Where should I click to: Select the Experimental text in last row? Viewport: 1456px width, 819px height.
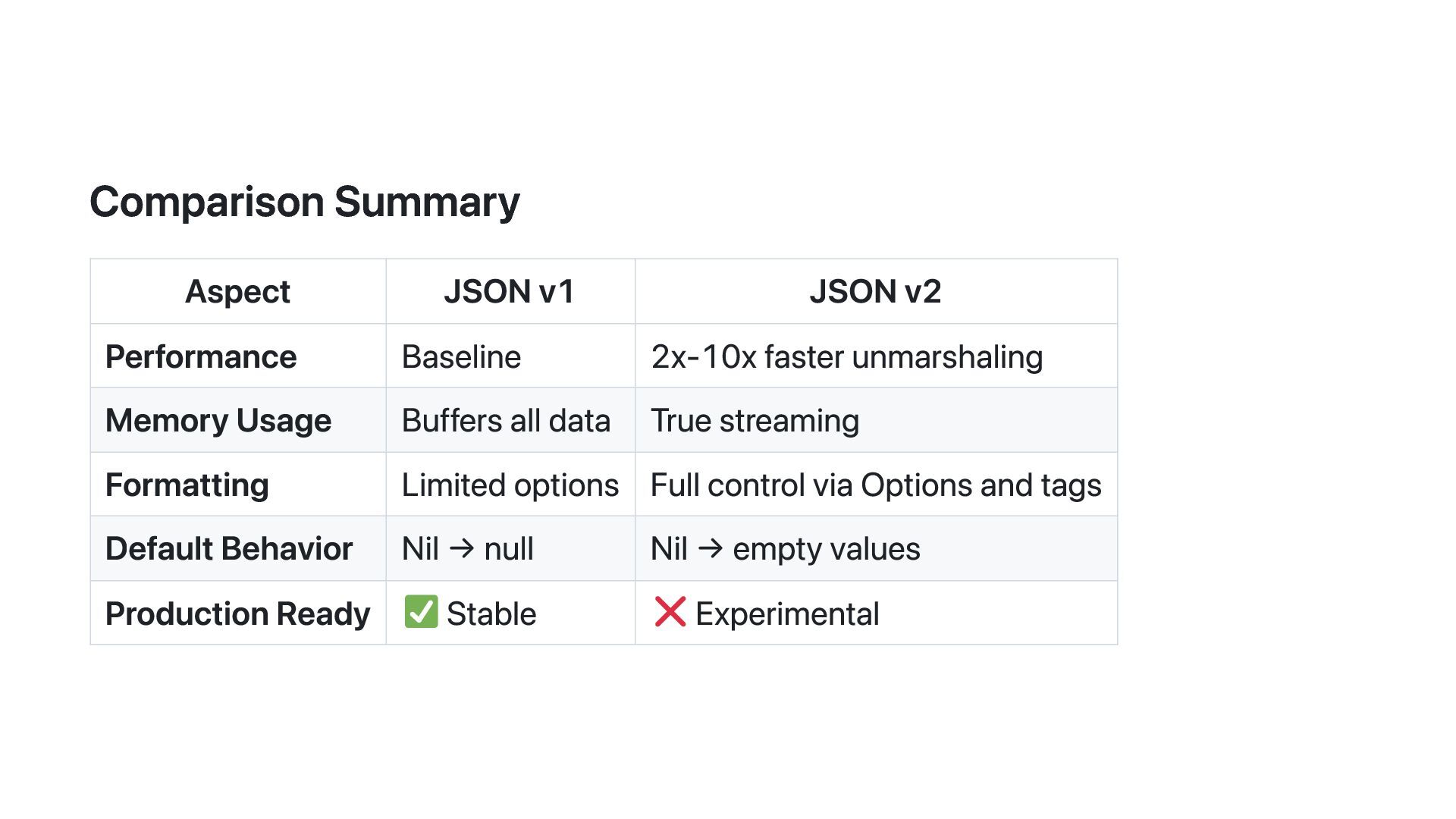[x=787, y=613]
